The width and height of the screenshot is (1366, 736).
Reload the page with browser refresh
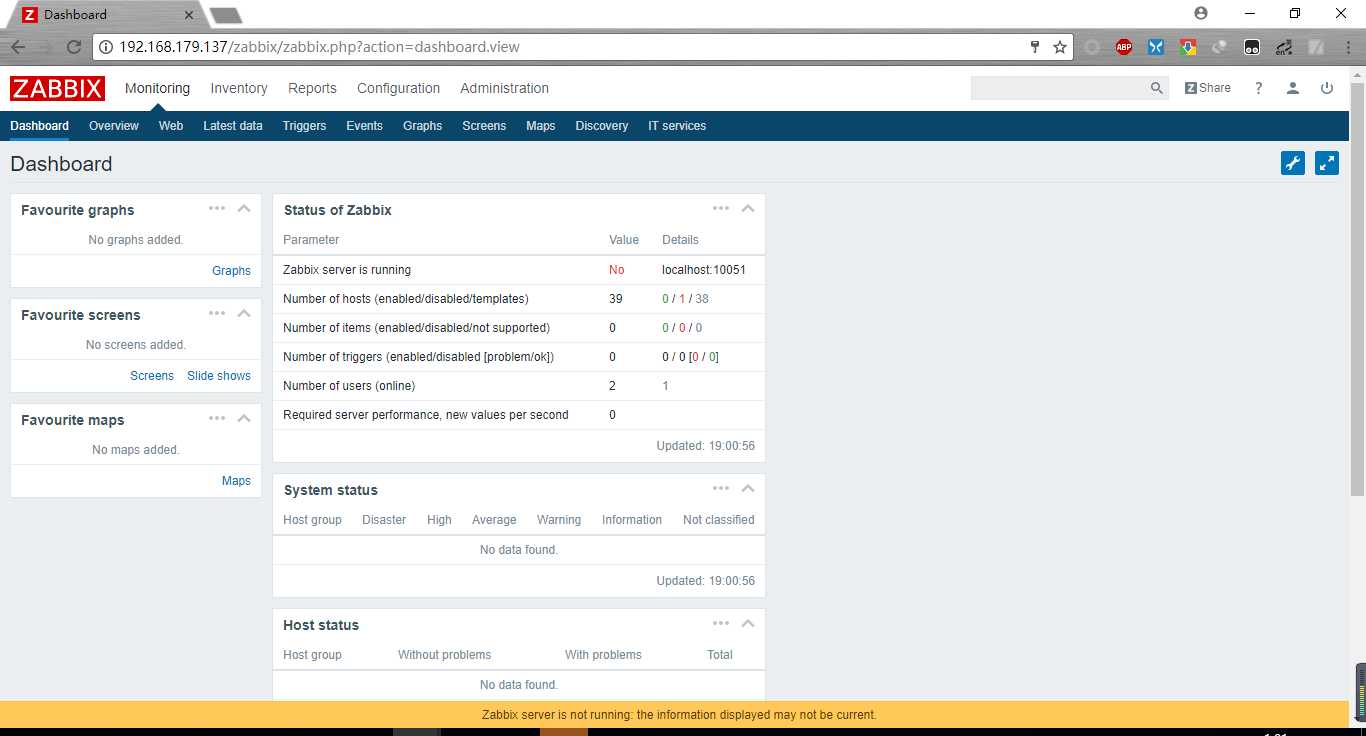click(73, 47)
